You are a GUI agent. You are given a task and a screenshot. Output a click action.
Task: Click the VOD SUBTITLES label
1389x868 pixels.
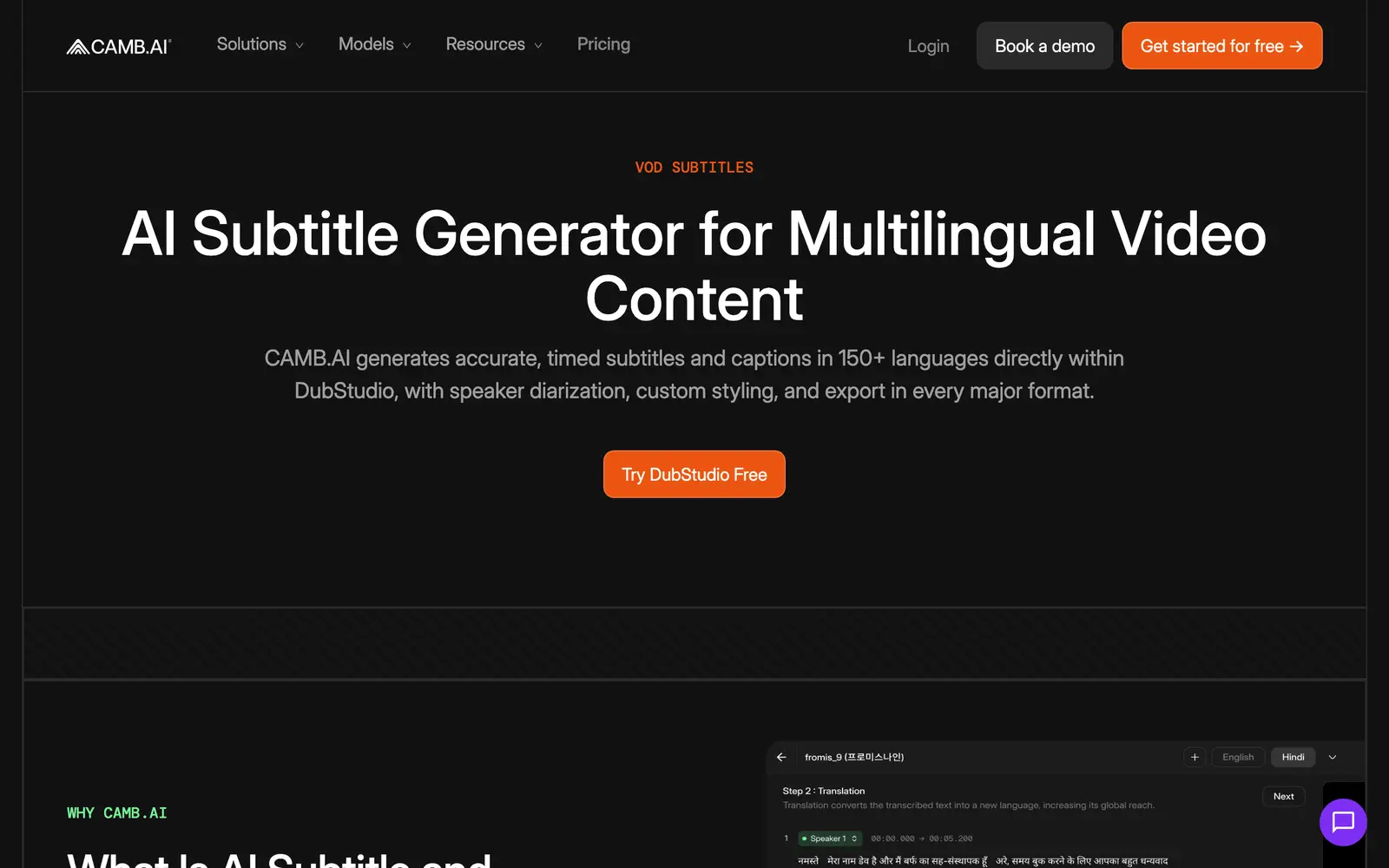694,168
